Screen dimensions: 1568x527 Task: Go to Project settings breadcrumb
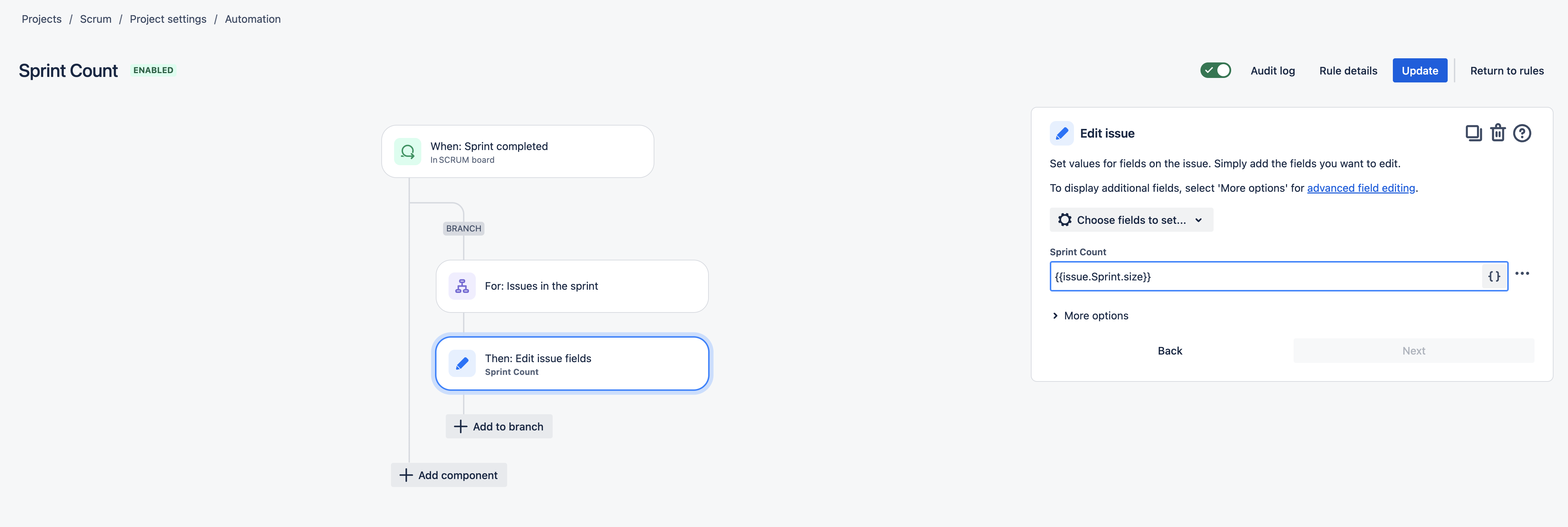pyautogui.click(x=168, y=19)
